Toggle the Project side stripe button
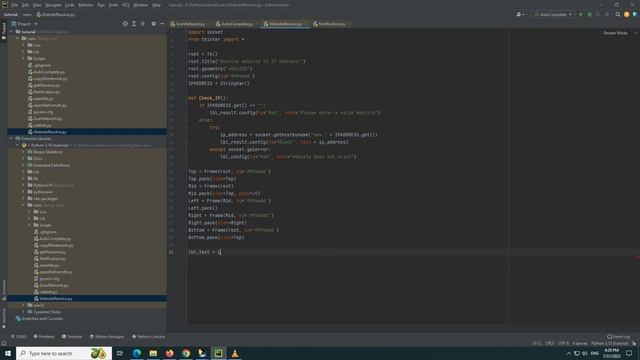This screenshot has width=640, height=360. (4, 31)
